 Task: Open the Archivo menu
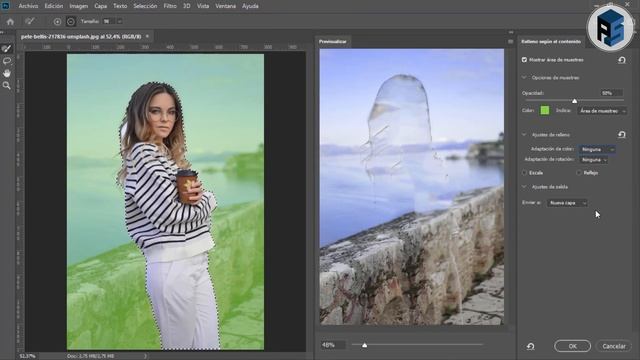[28, 6]
